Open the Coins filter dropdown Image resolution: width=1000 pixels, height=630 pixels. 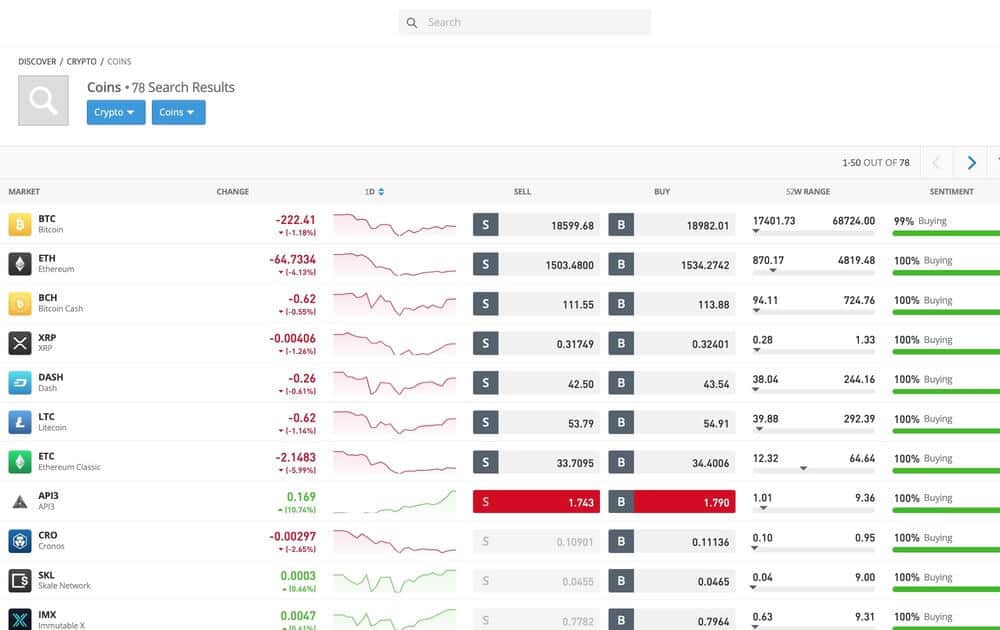click(x=179, y=112)
